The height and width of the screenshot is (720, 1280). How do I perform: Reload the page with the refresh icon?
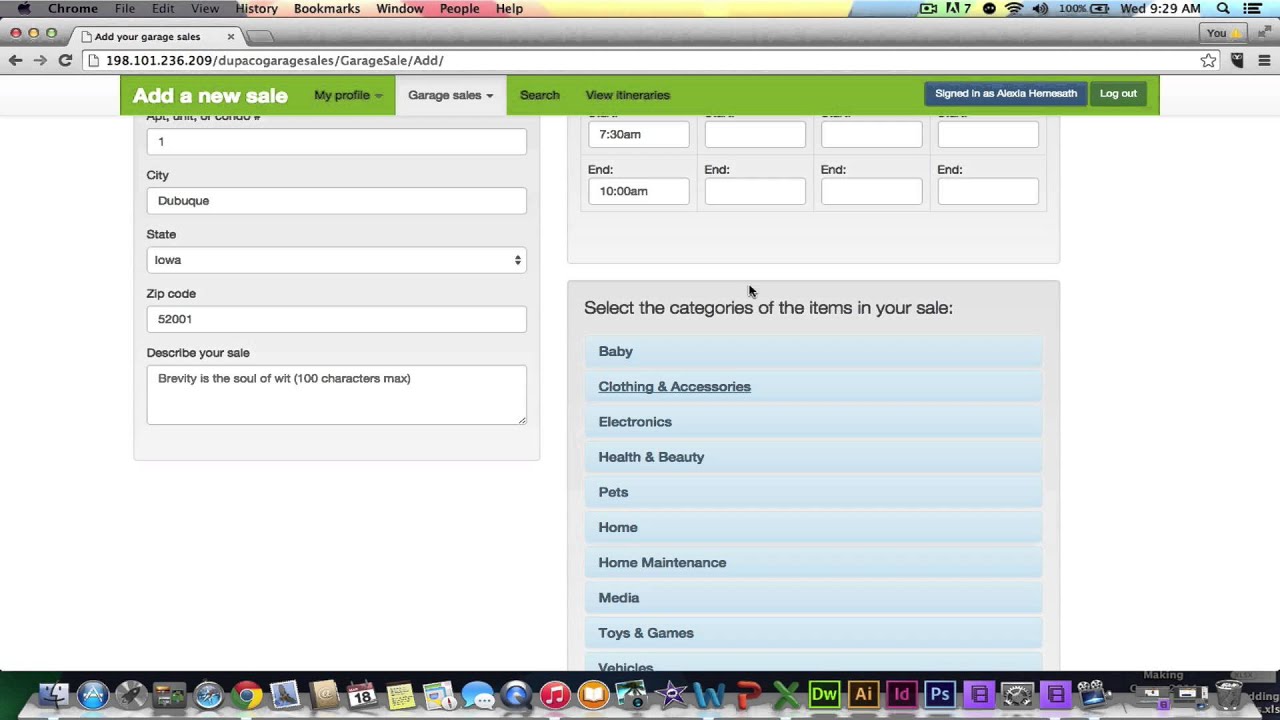click(65, 60)
